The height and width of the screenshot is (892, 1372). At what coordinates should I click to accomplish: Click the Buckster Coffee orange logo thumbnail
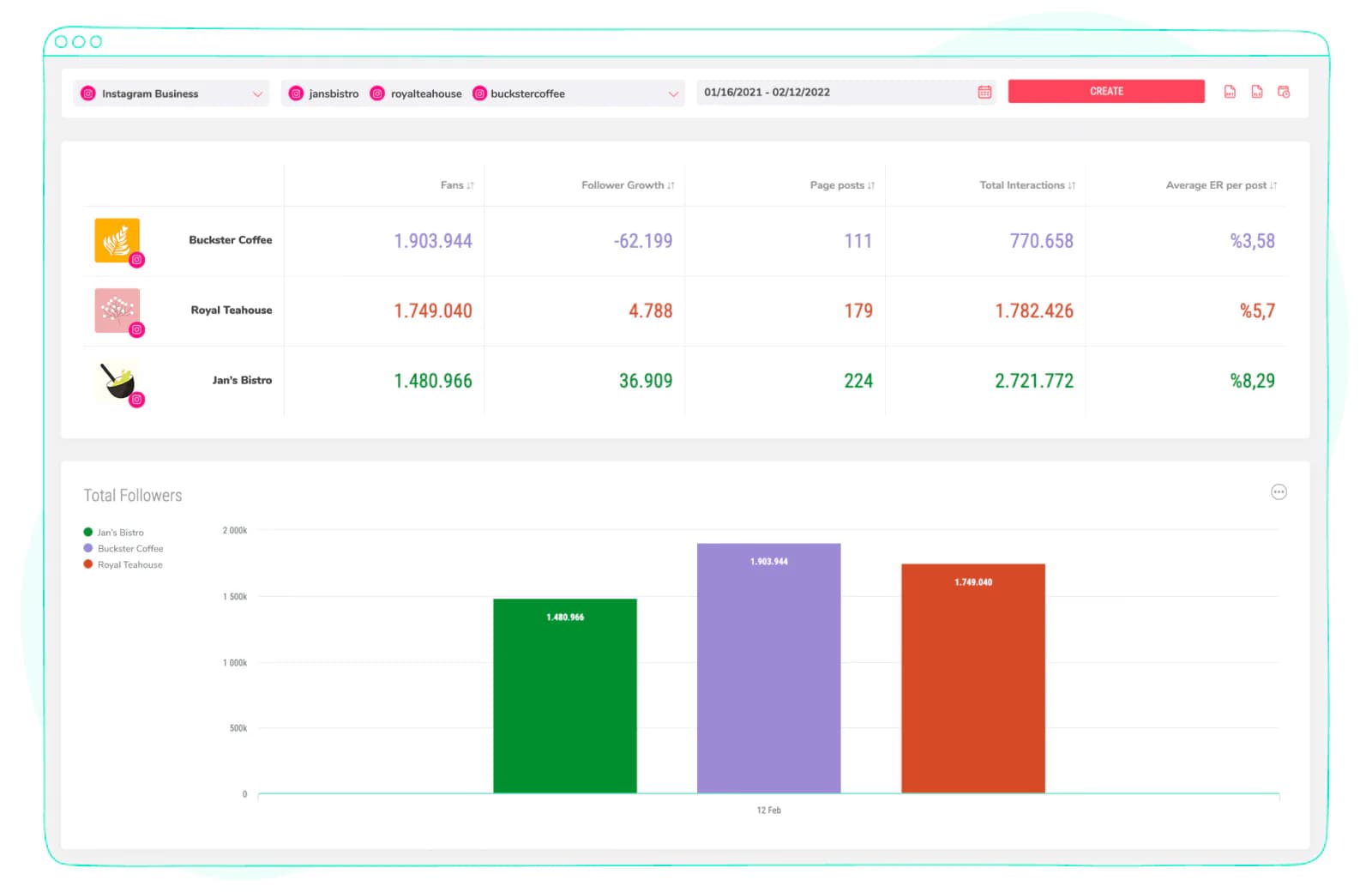pyautogui.click(x=117, y=240)
